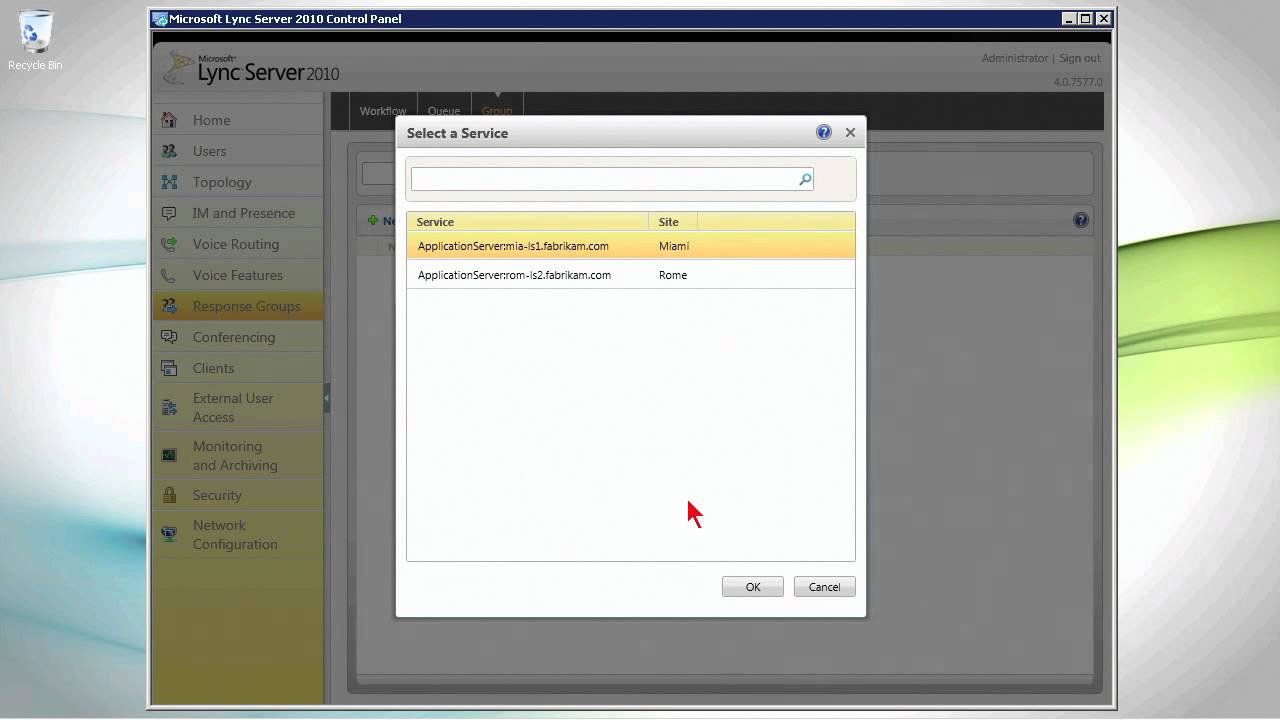
Task: Click the Users sidebar icon
Action: tap(170, 151)
